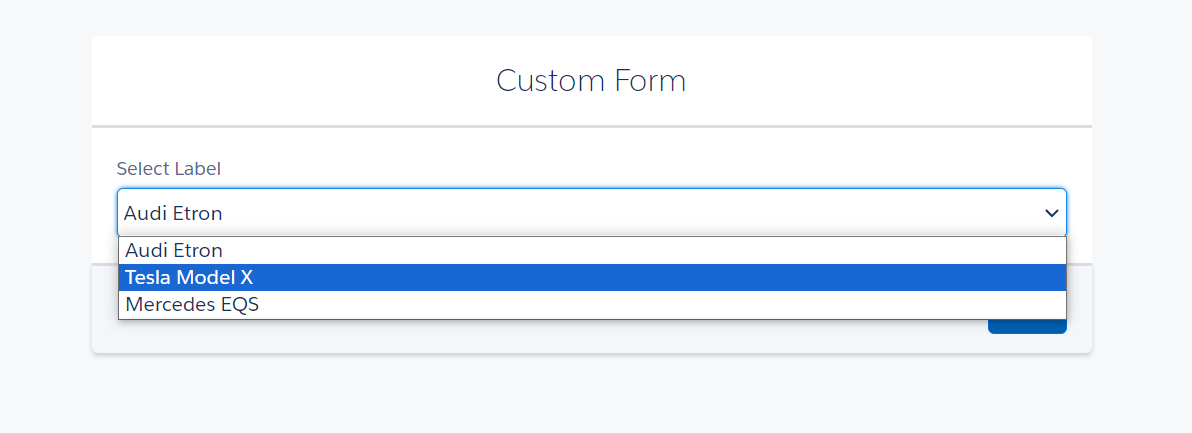Image resolution: width=1192 pixels, height=433 pixels.
Task: Click the "Mercedes EQS" list entry
Action: click(x=192, y=305)
